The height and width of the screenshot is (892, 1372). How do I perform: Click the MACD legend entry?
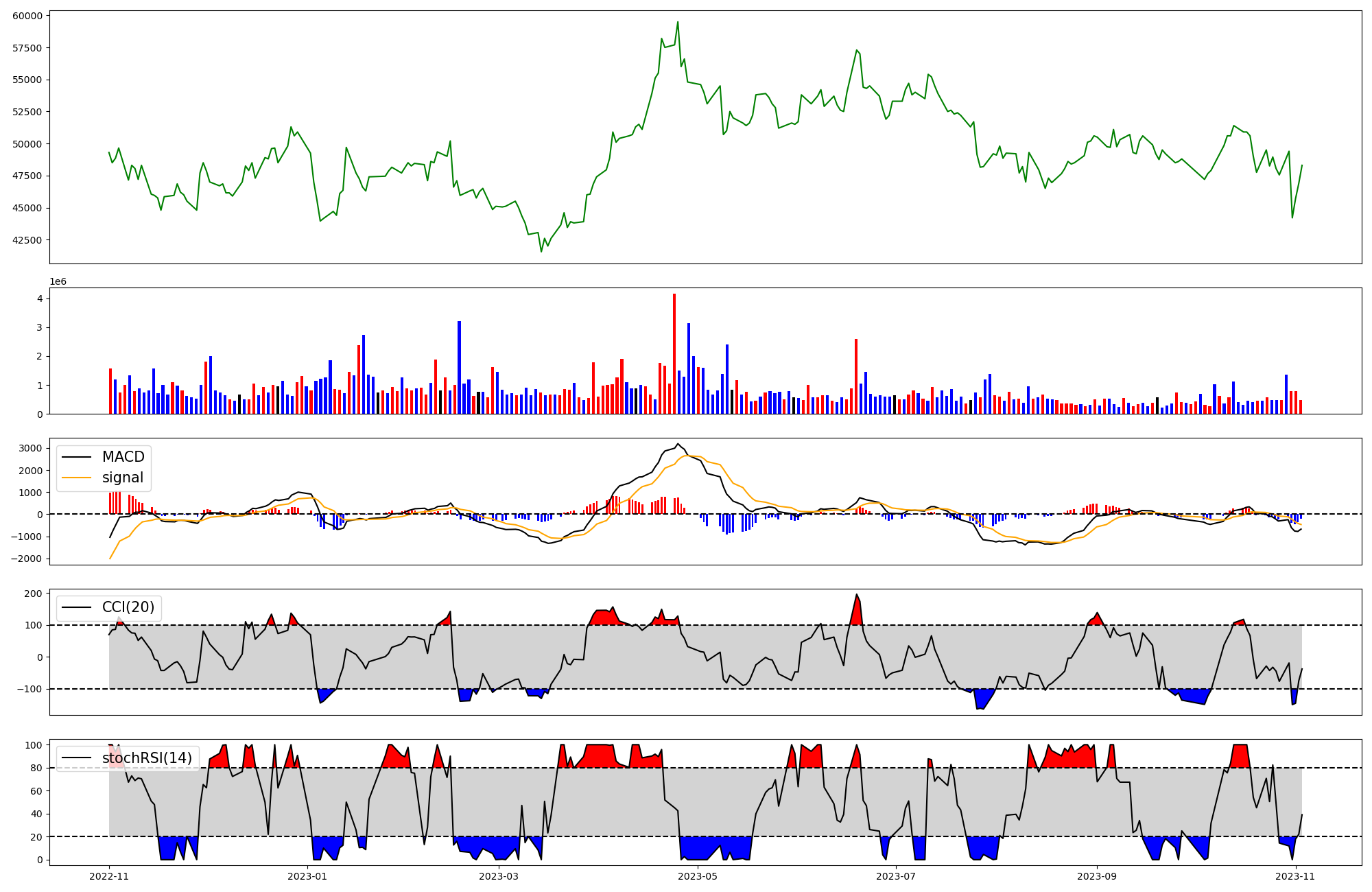coord(123,457)
